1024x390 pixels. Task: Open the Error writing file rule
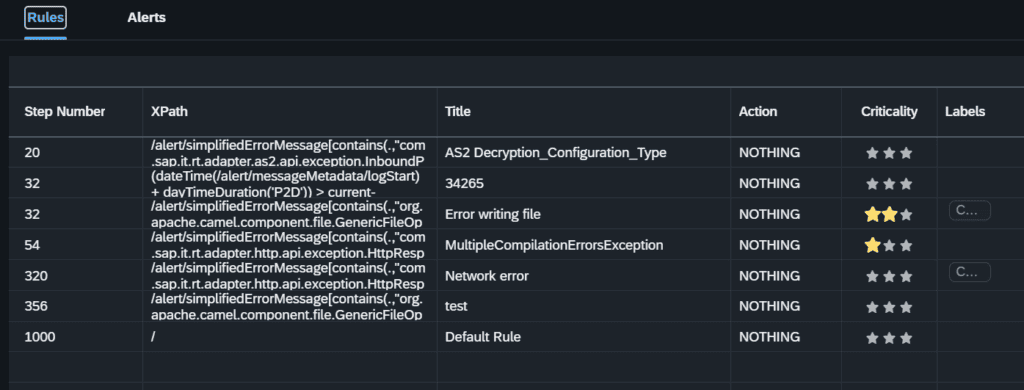click(x=492, y=214)
